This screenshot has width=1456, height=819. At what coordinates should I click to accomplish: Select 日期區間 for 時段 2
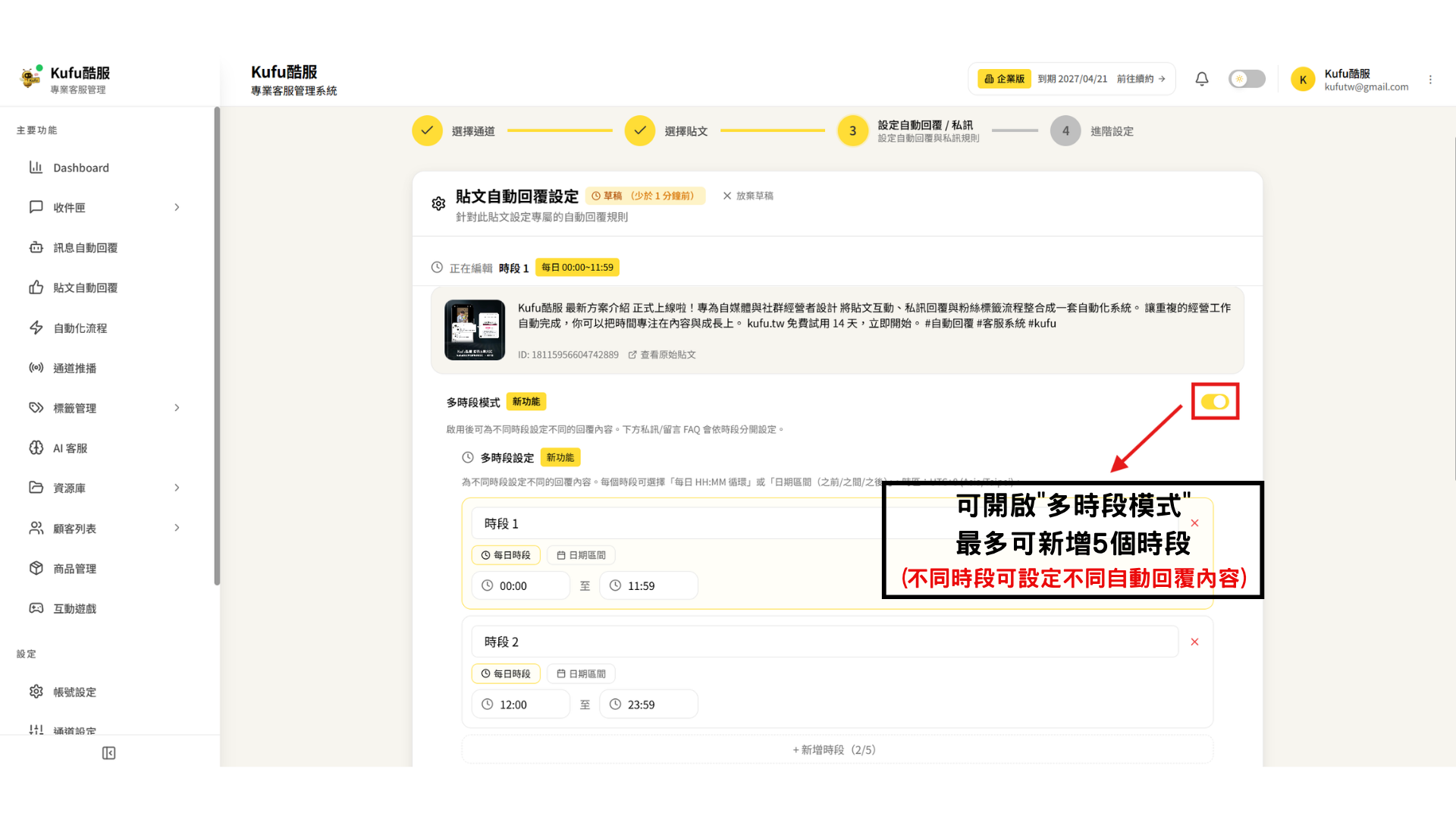(581, 673)
